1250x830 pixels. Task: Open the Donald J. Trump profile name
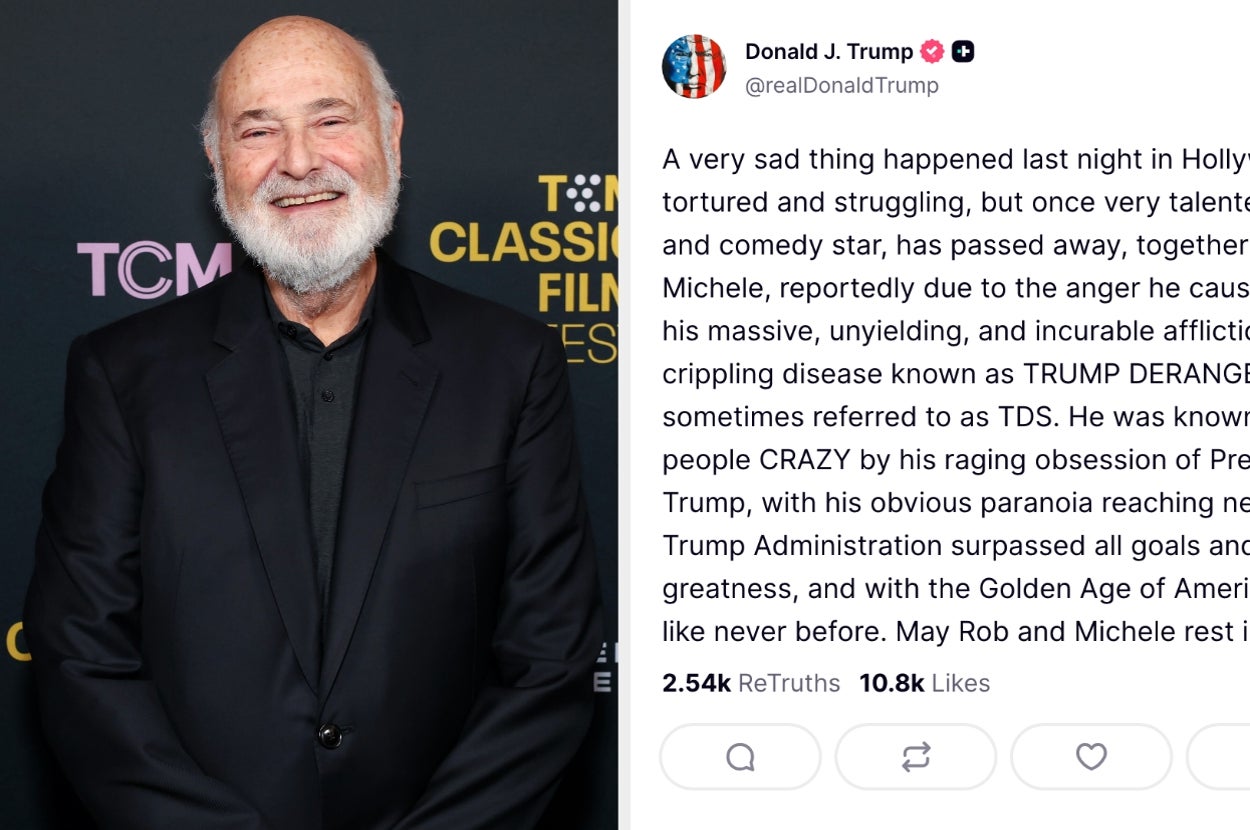point(829,51)
